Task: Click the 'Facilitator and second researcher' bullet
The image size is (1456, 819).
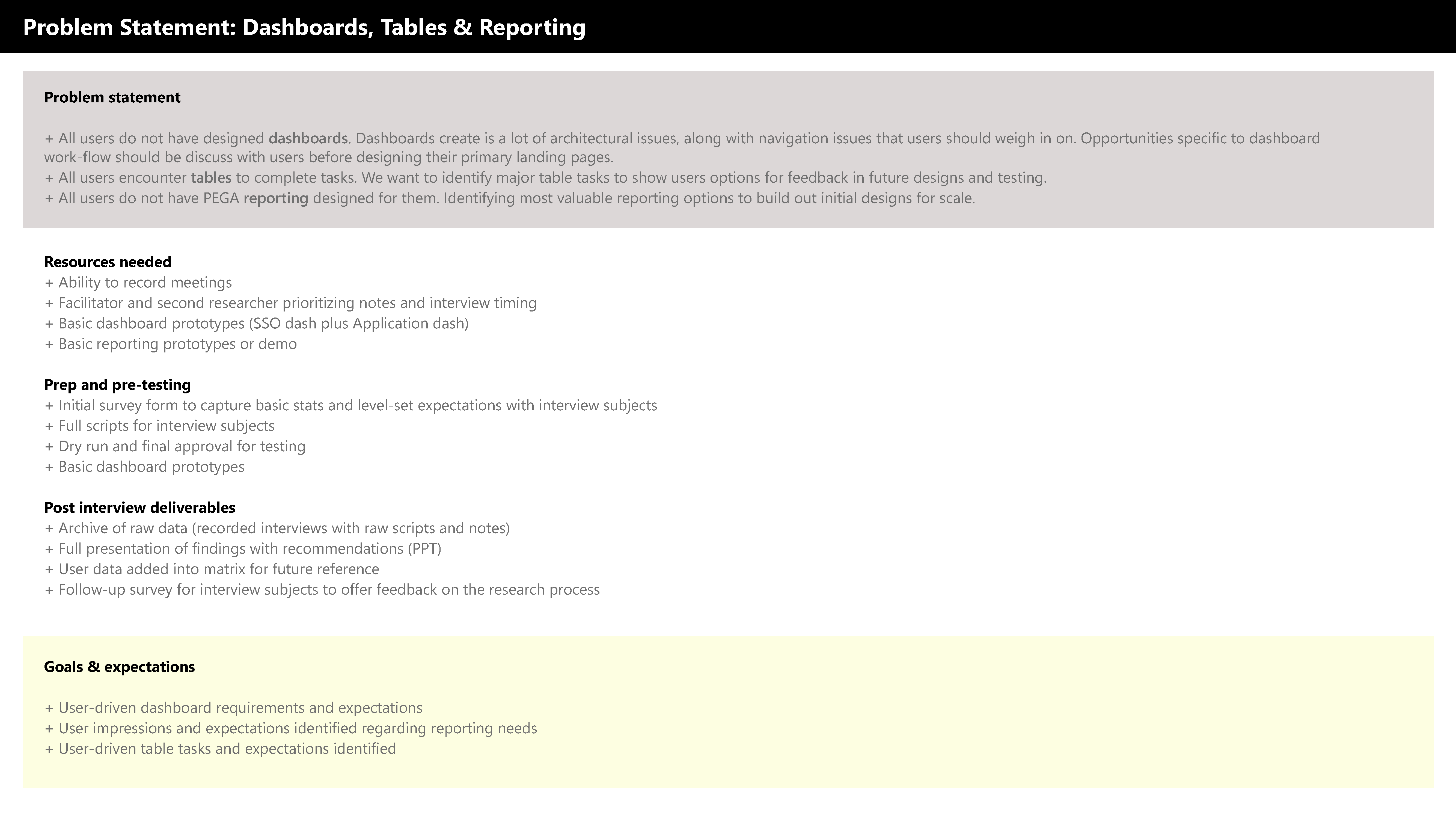Action: pos(290,303)
